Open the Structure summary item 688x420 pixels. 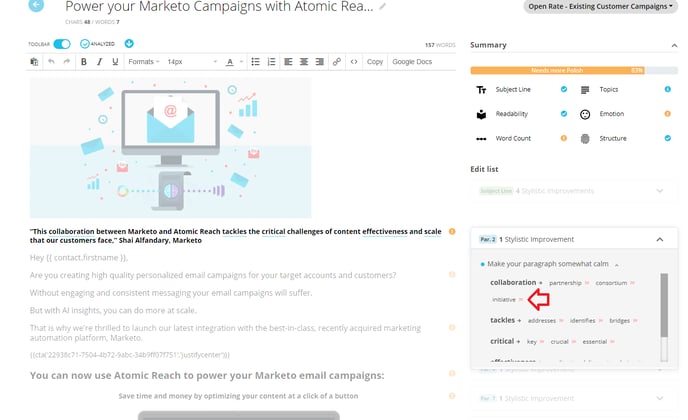pos(613,139)
